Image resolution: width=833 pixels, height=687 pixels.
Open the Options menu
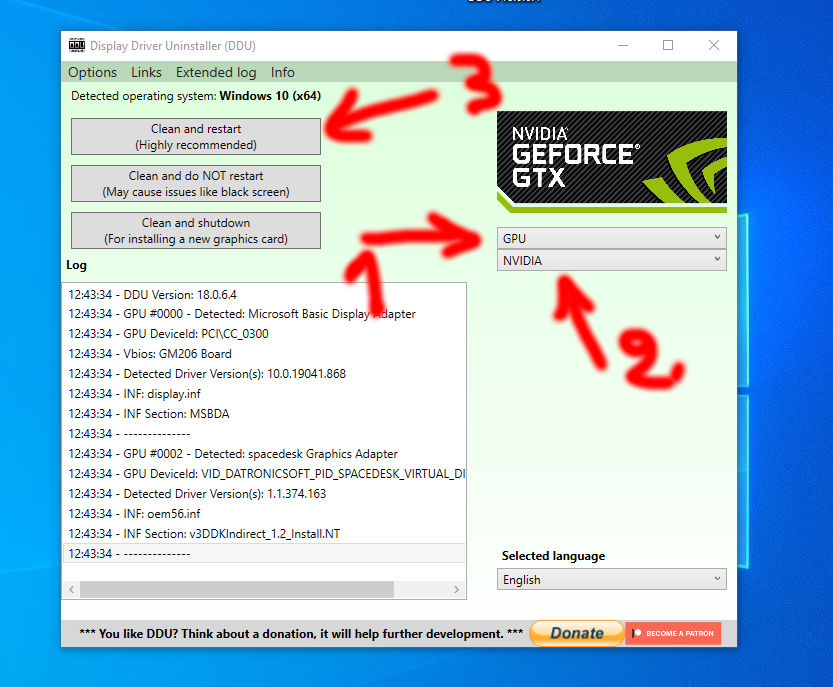[x=92, y=72]
